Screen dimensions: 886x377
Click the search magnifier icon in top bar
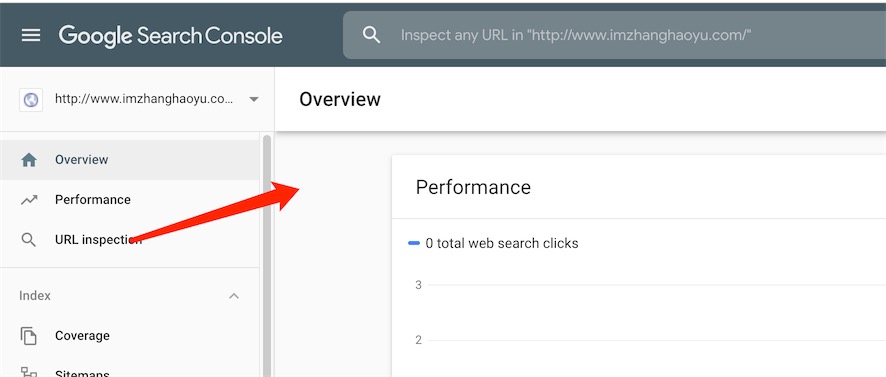tap(371, 35)
